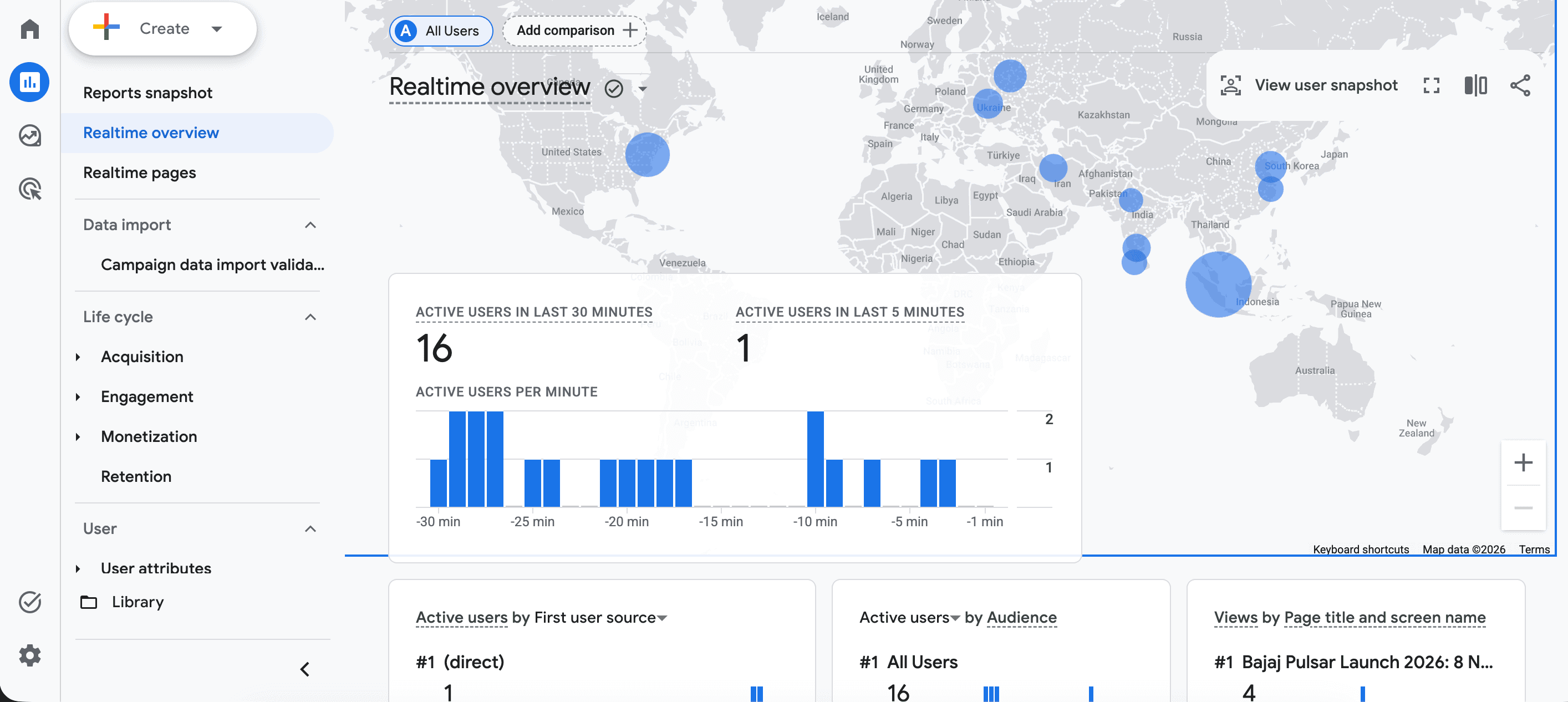Click the Library folder icon

pyautogui.click(x=89, y=602)
